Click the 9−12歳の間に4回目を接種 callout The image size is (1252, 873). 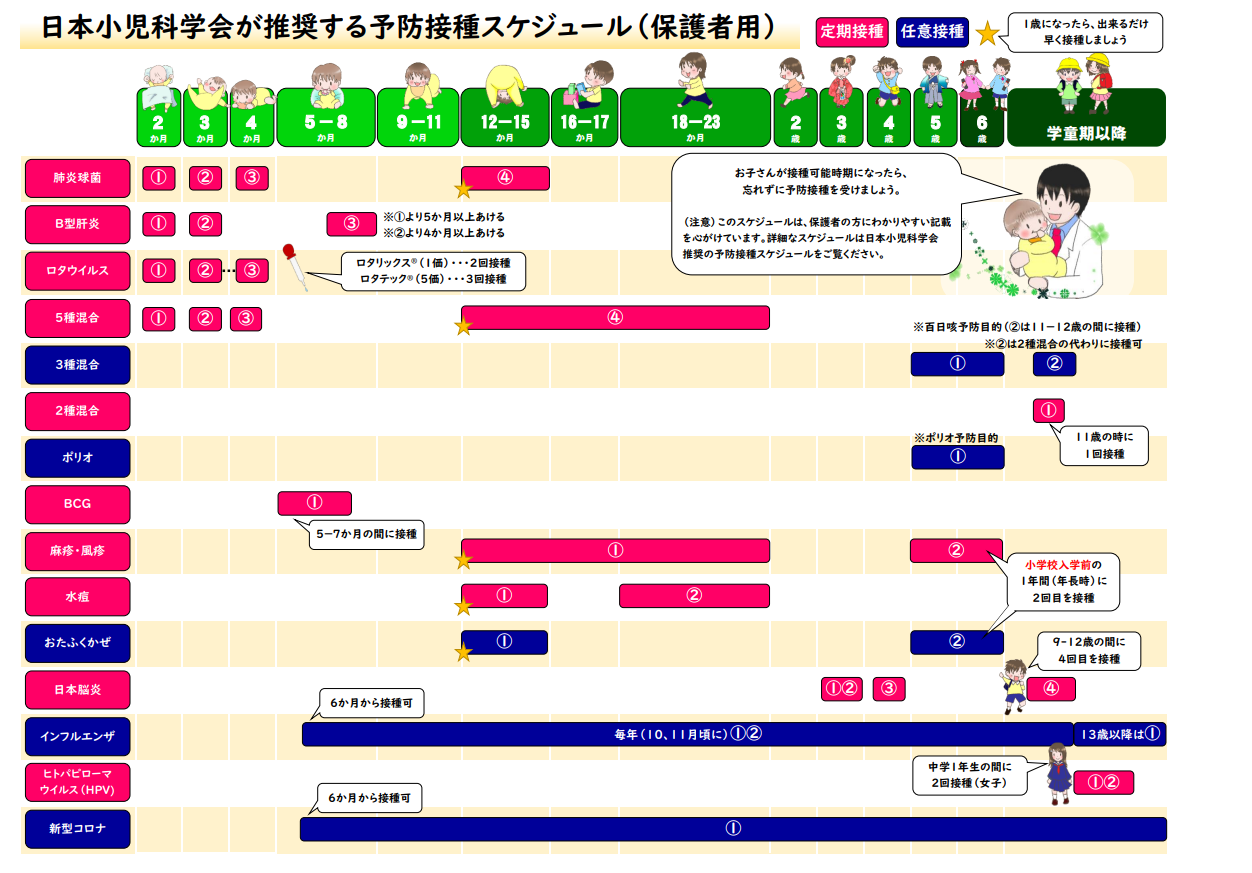point(1089,650)
